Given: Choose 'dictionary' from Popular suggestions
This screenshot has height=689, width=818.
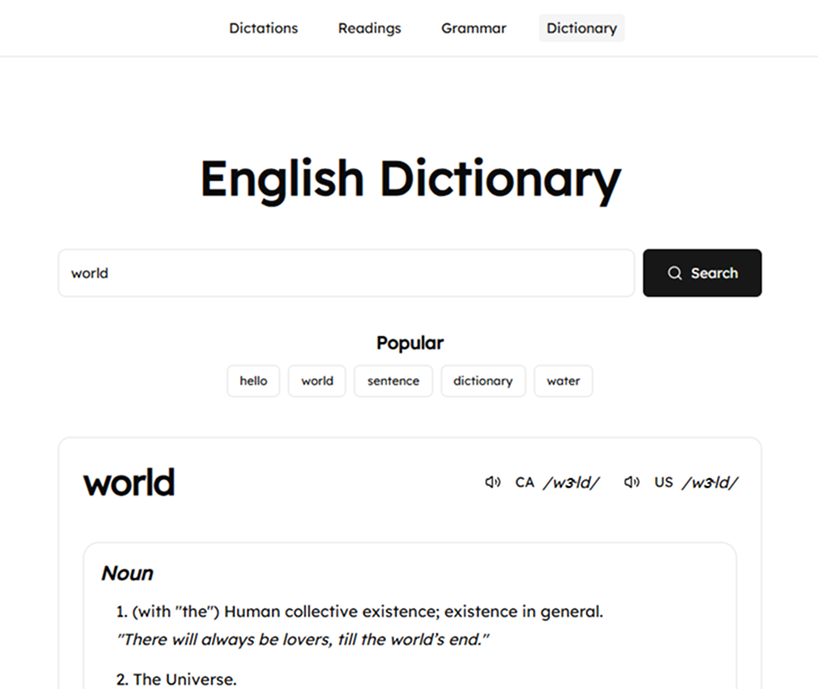Looking at the screenshot, I should 483,381.
